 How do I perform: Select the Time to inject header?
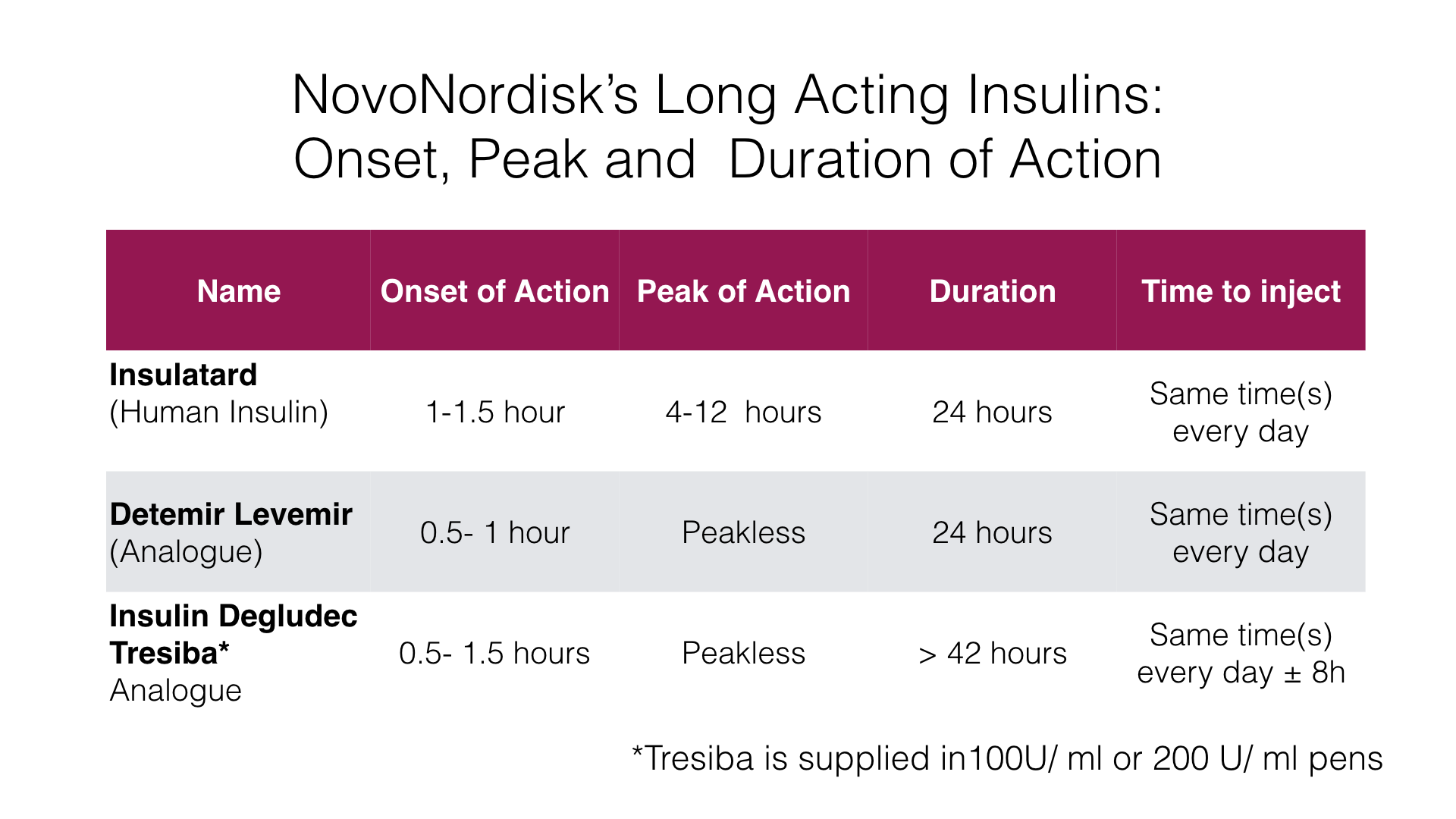(x=1241, y=291)
